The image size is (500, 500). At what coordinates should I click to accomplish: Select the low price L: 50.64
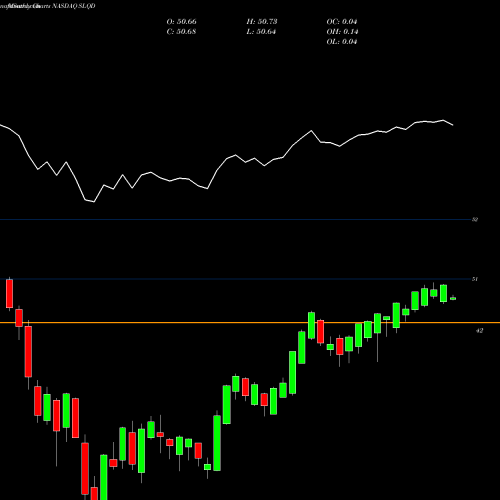[261, 32]
